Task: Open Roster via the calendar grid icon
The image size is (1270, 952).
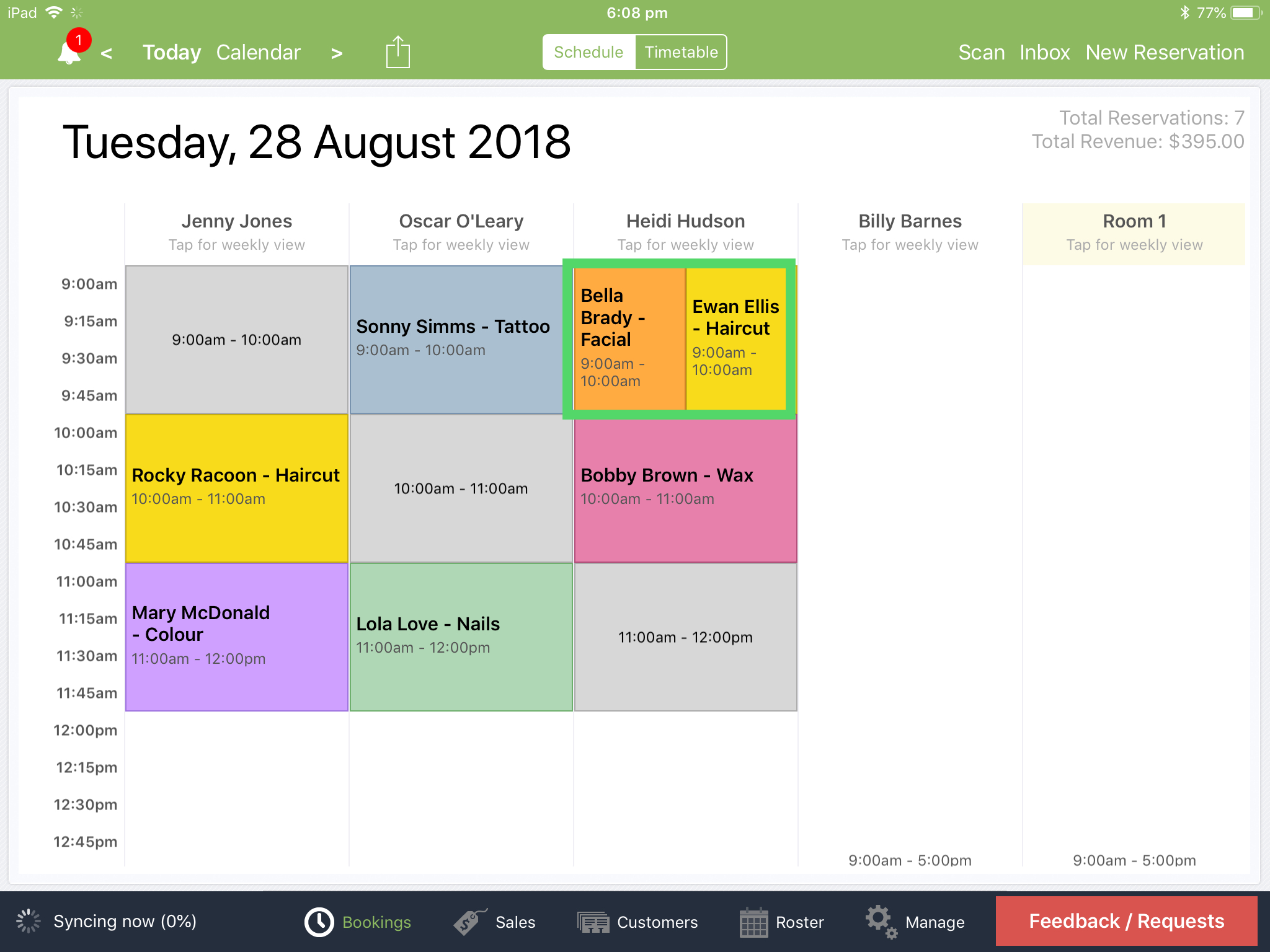Action: [754, 922]
